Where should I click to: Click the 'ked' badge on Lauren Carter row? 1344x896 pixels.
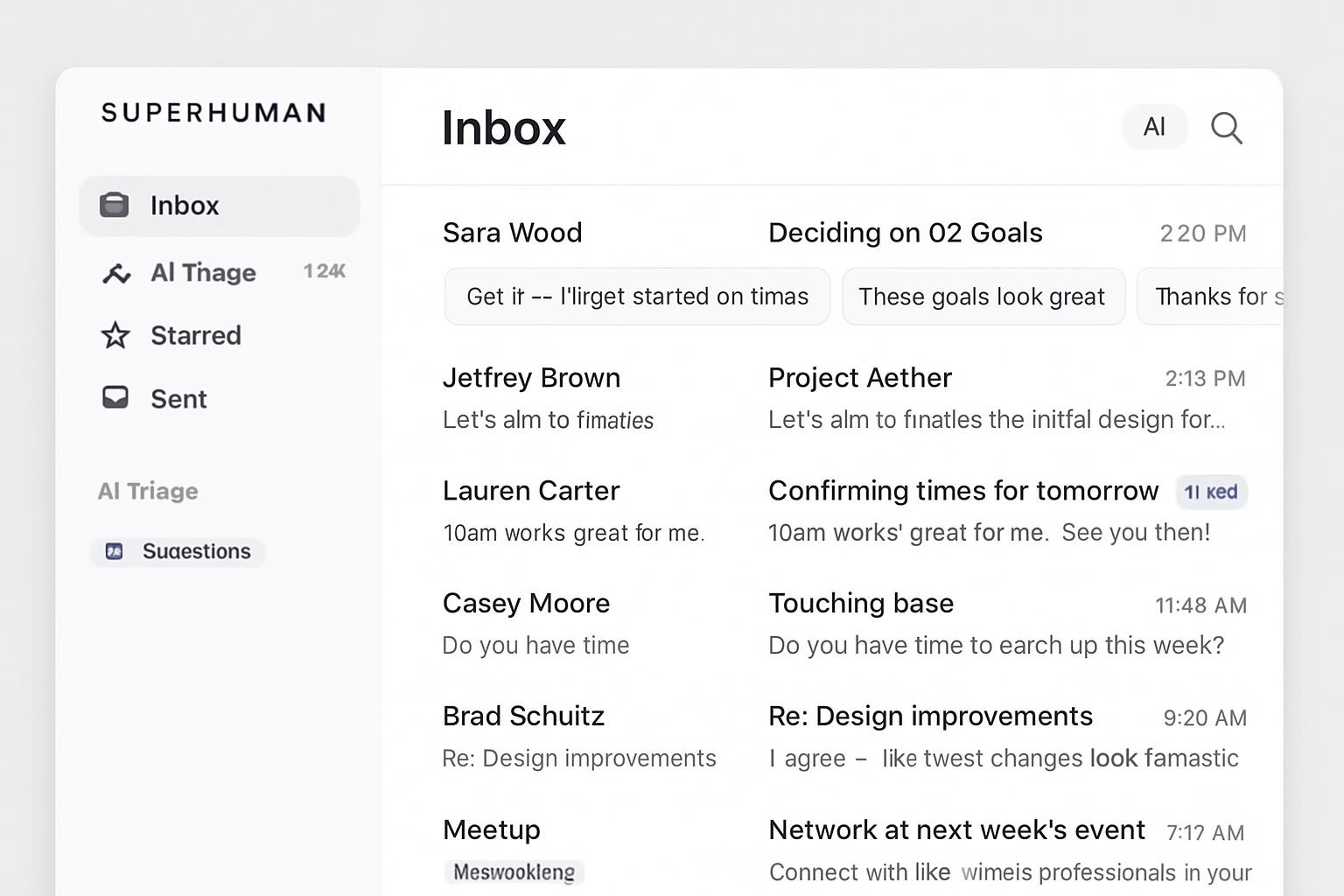[x=1211, y=492]
